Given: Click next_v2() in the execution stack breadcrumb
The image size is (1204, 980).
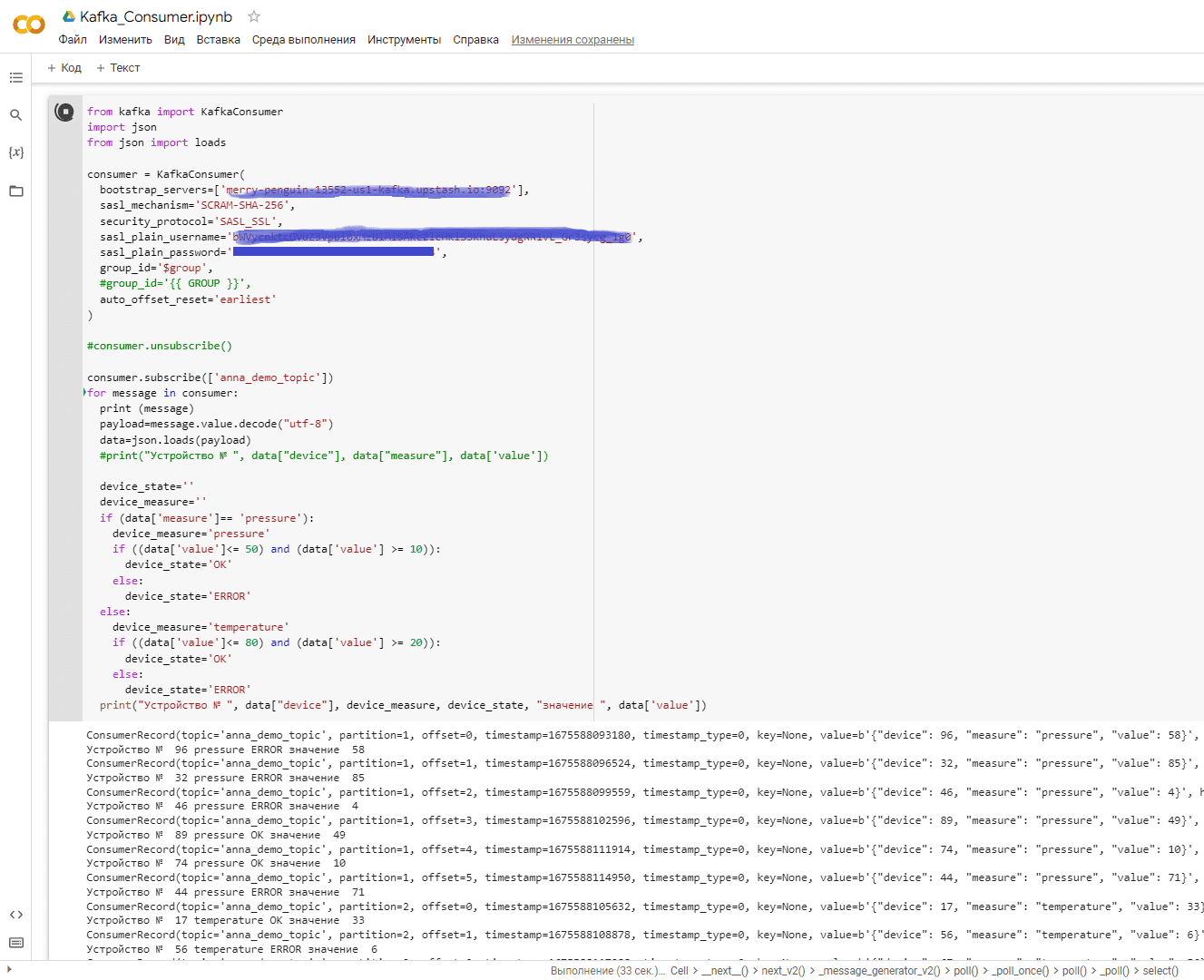Looking at the screenshot, I should (783, 971).
